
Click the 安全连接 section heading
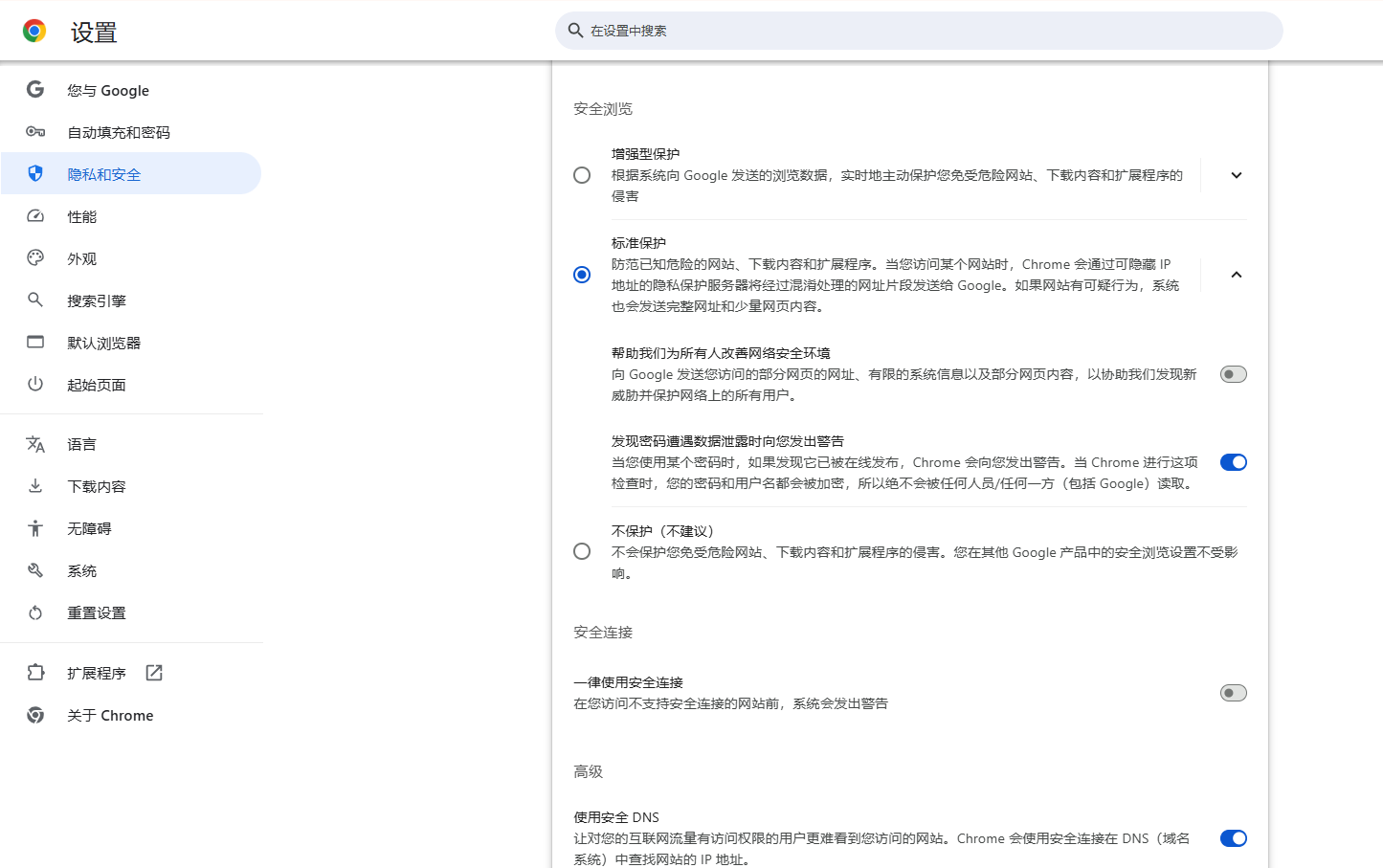[x=603, y=633]
